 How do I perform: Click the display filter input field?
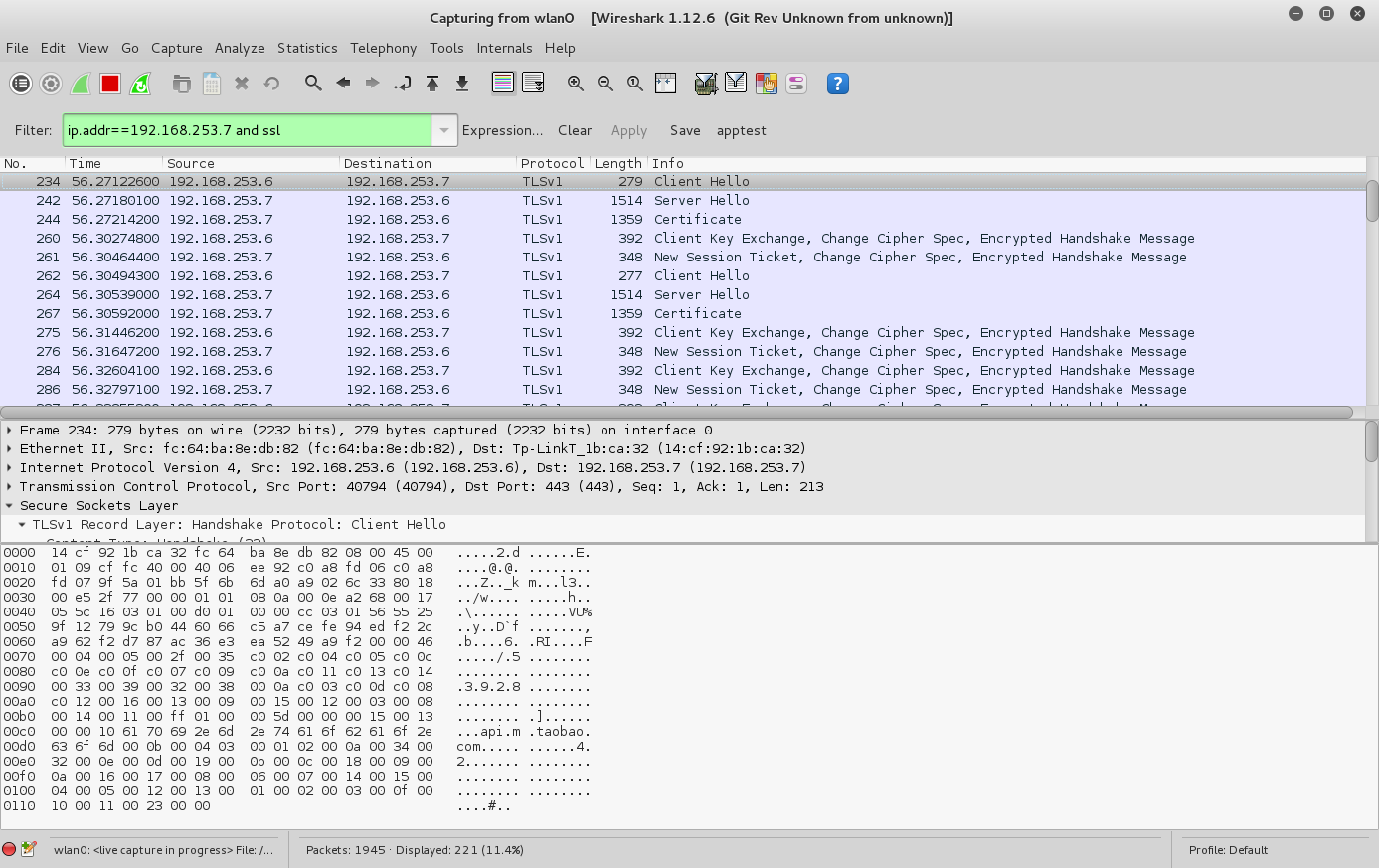click(247, 130)
